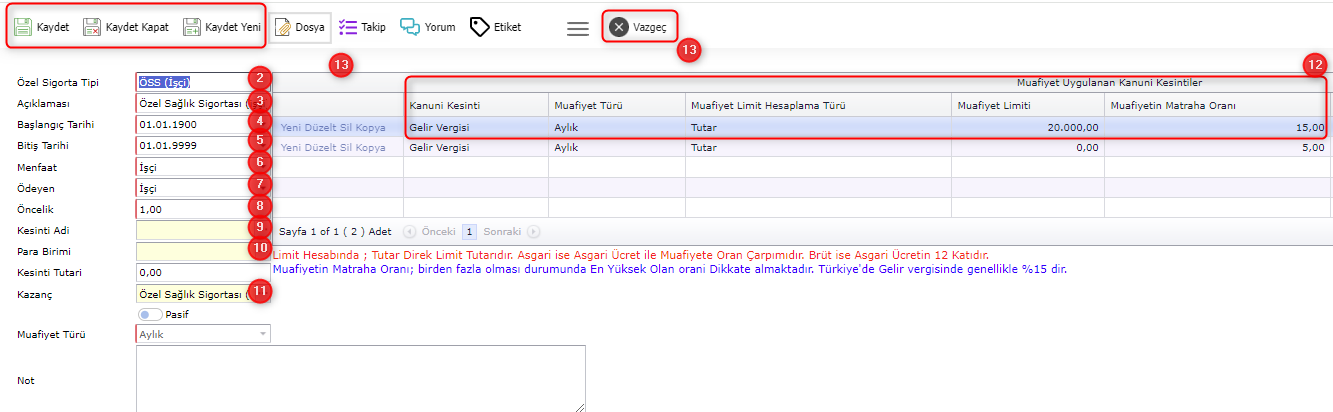Select the 15,00 matrah oranı cell
The width and height of the screenshot is (1333, 412).
[1218, 127]
